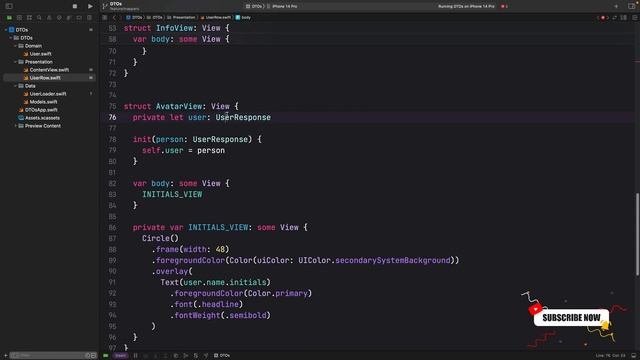Select the Find navigator magnifier icon
640x360 pixels.
(39, 18)
